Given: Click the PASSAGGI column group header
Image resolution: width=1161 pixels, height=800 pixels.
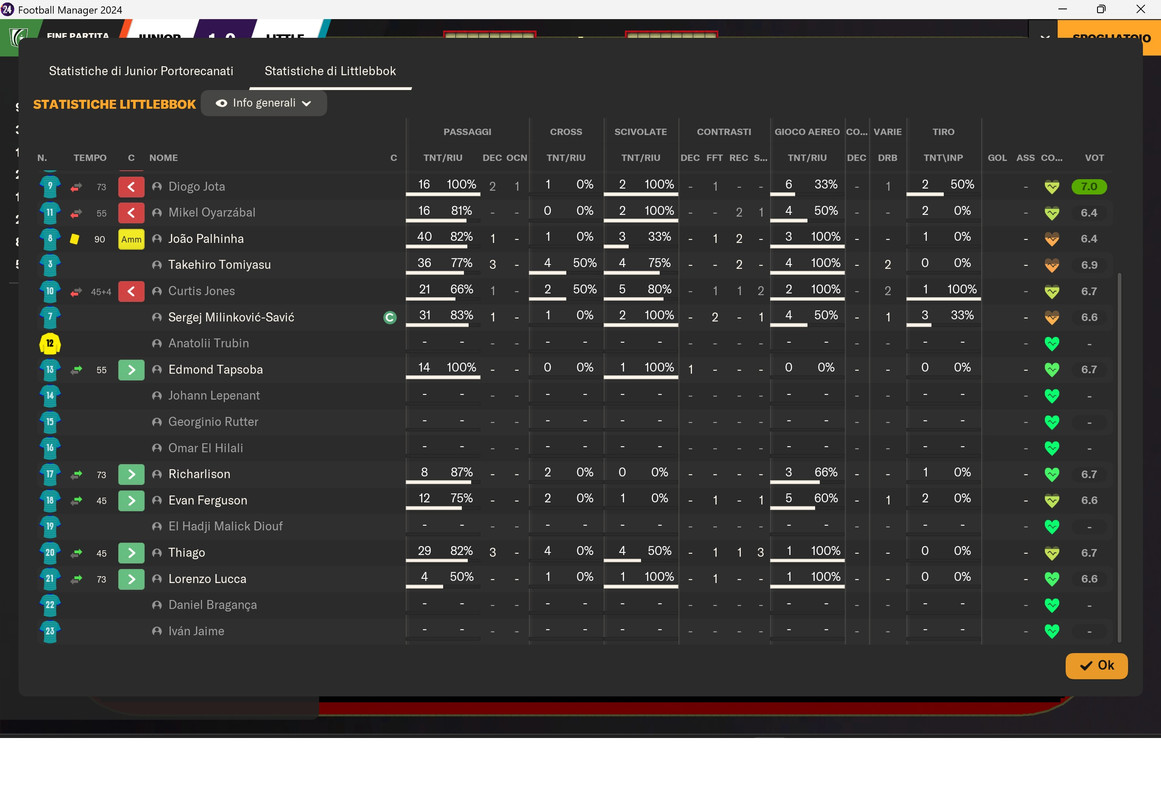Looking at the screenshot, I should pyautogui.click(x=467, y=132).
